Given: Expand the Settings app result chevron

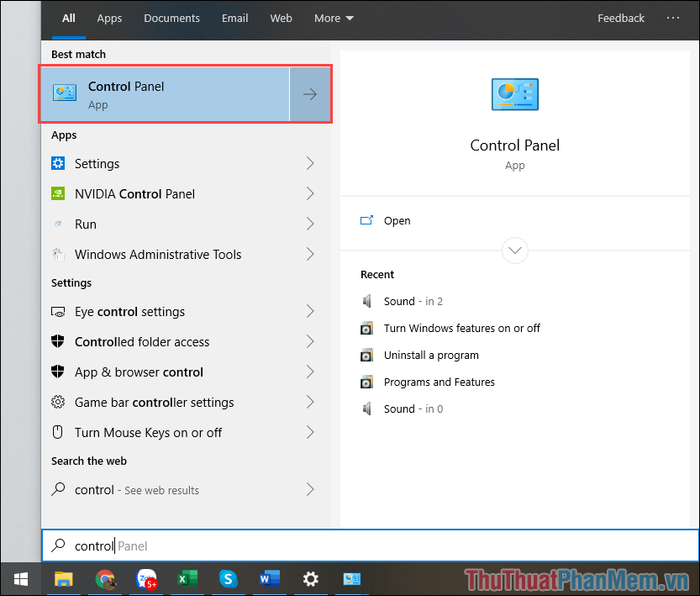Looking at the screenshot, I should tap(310, 163).
